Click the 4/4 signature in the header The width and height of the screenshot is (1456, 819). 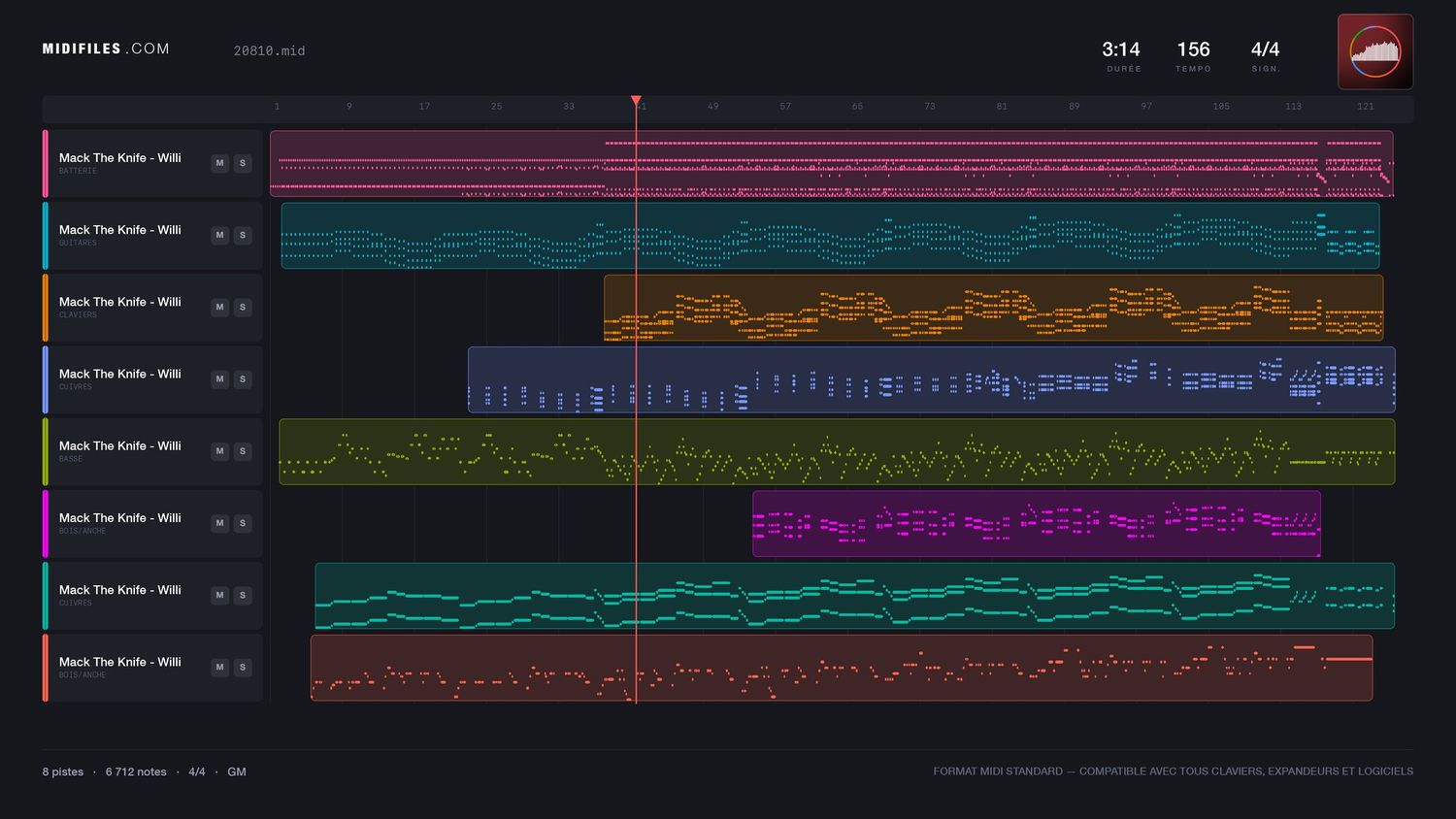[1265, 49]
